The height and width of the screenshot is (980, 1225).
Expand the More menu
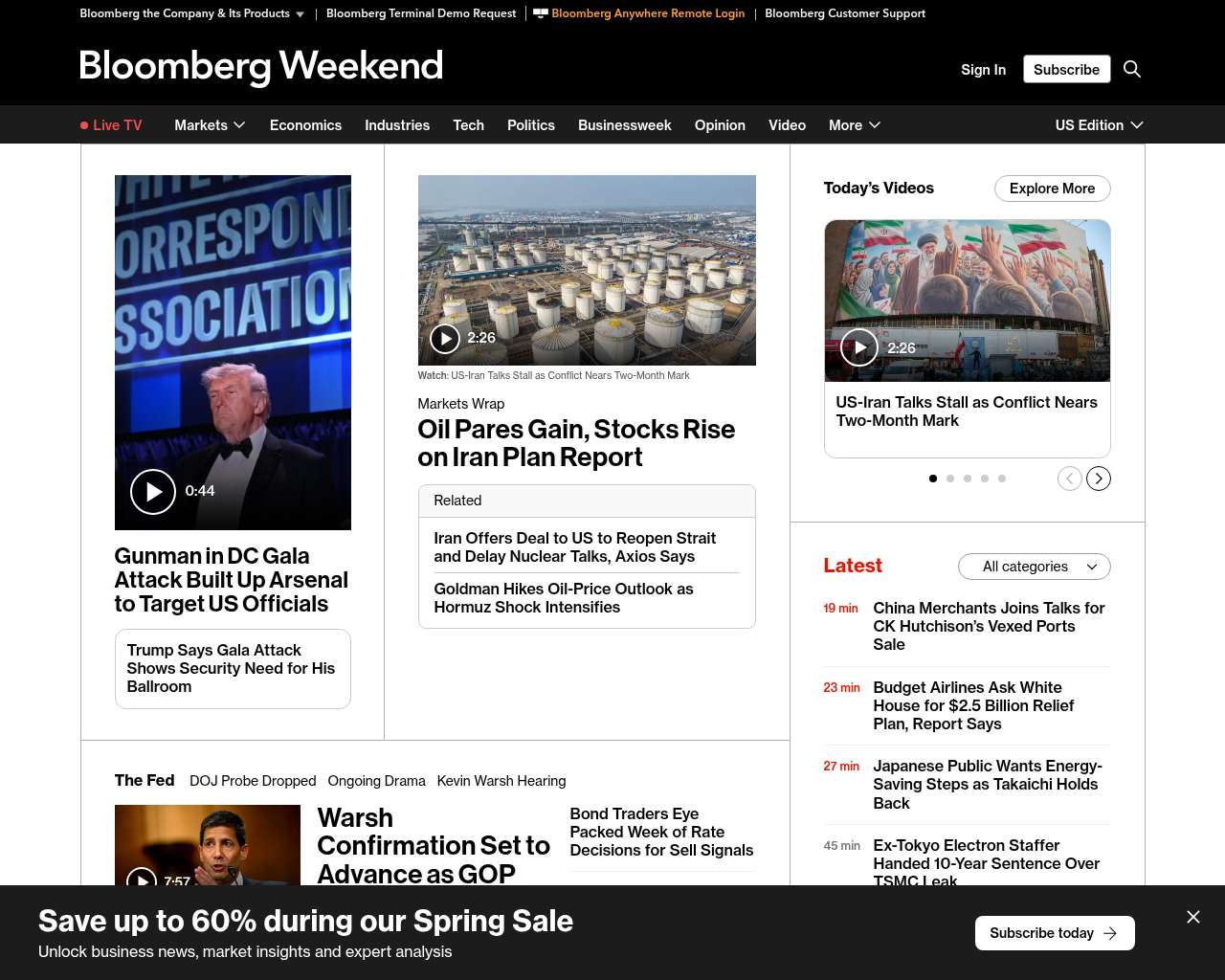(855, 125)
